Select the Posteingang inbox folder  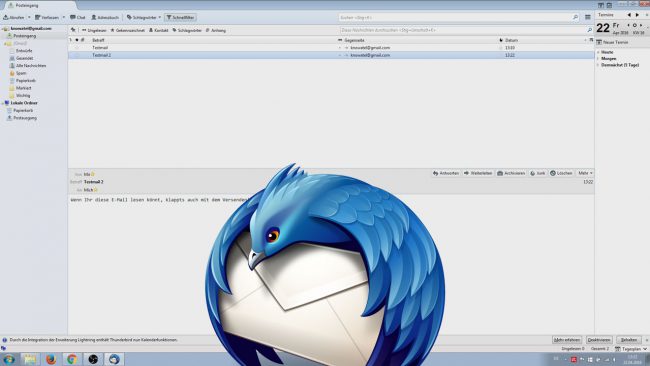[24, 36]
